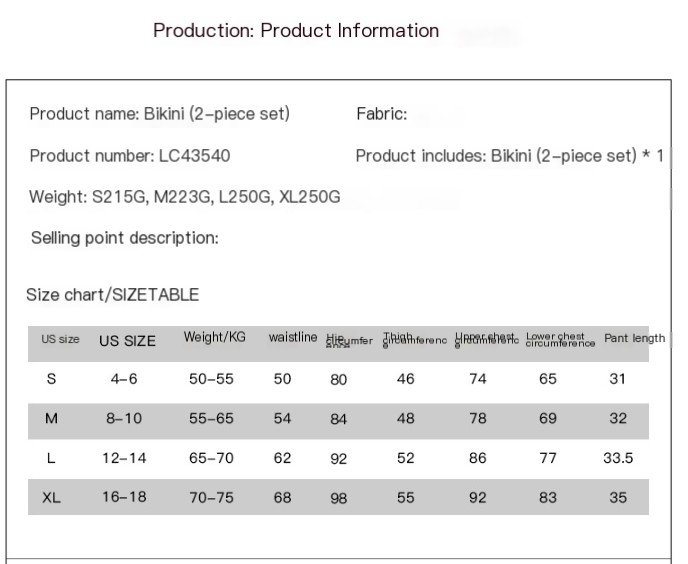Click the Fabric label

point(382,114)
